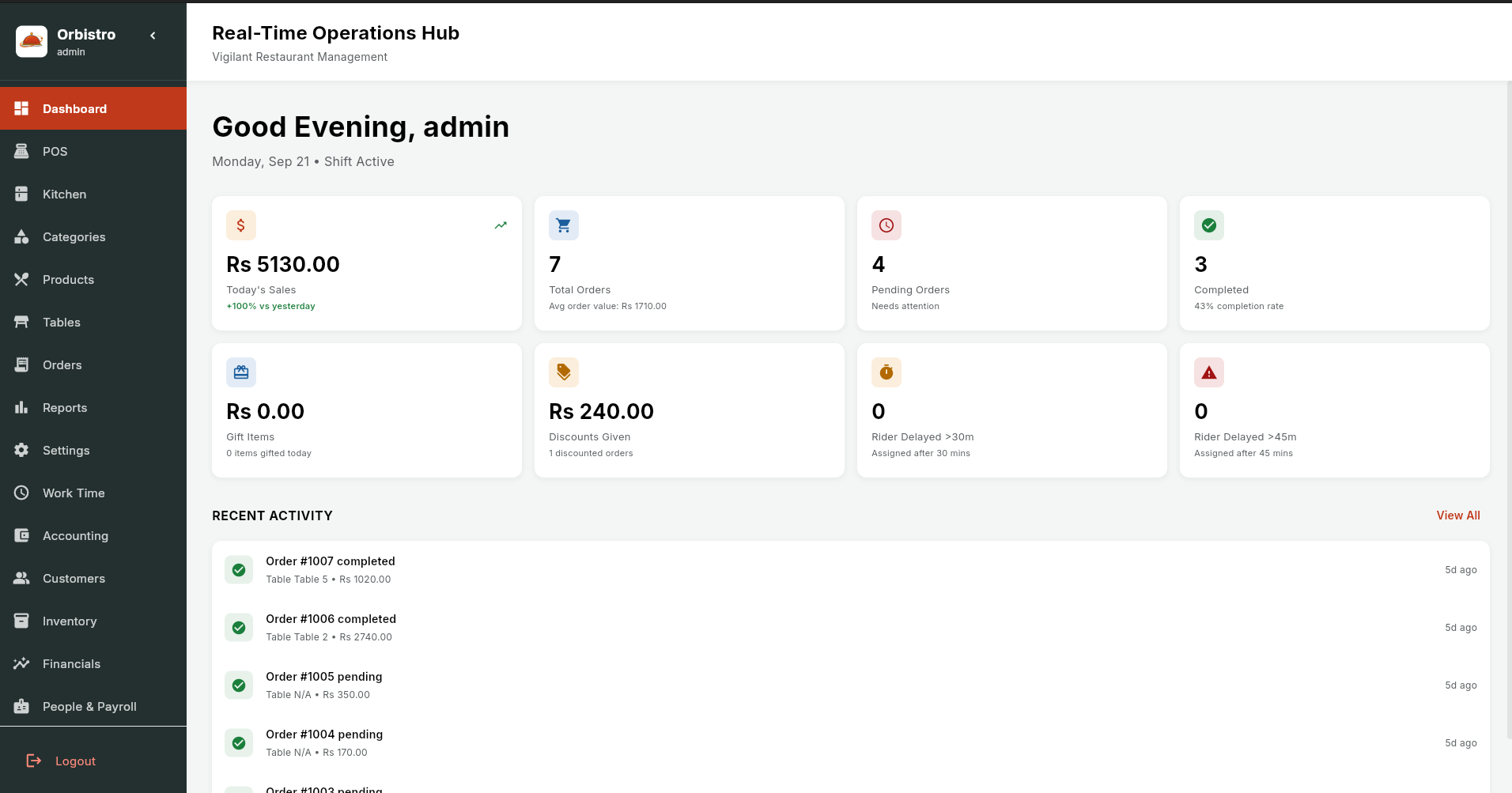Click the Avg order value: Rs 1710.00 text

click(608, 306)
